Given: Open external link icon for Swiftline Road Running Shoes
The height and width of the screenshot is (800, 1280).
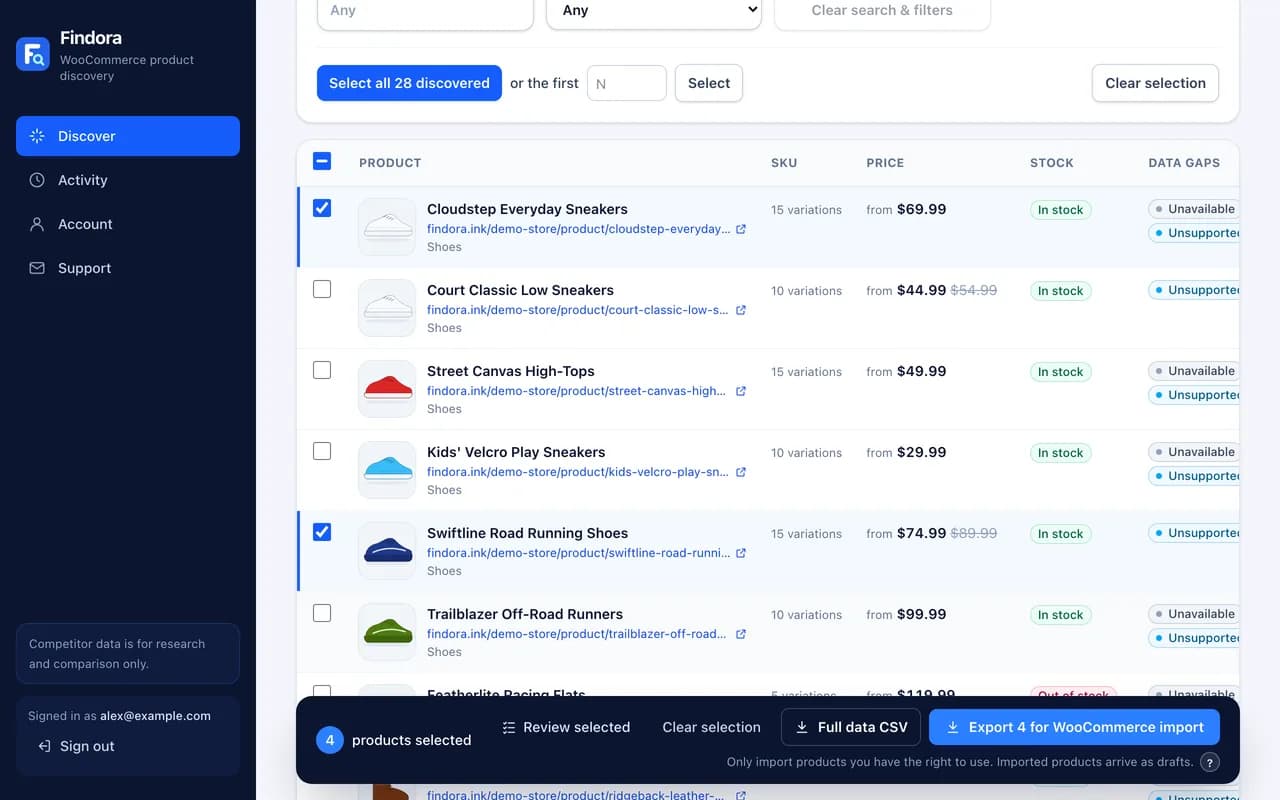Looking at the screenshot, I should [x=741, y=553].
